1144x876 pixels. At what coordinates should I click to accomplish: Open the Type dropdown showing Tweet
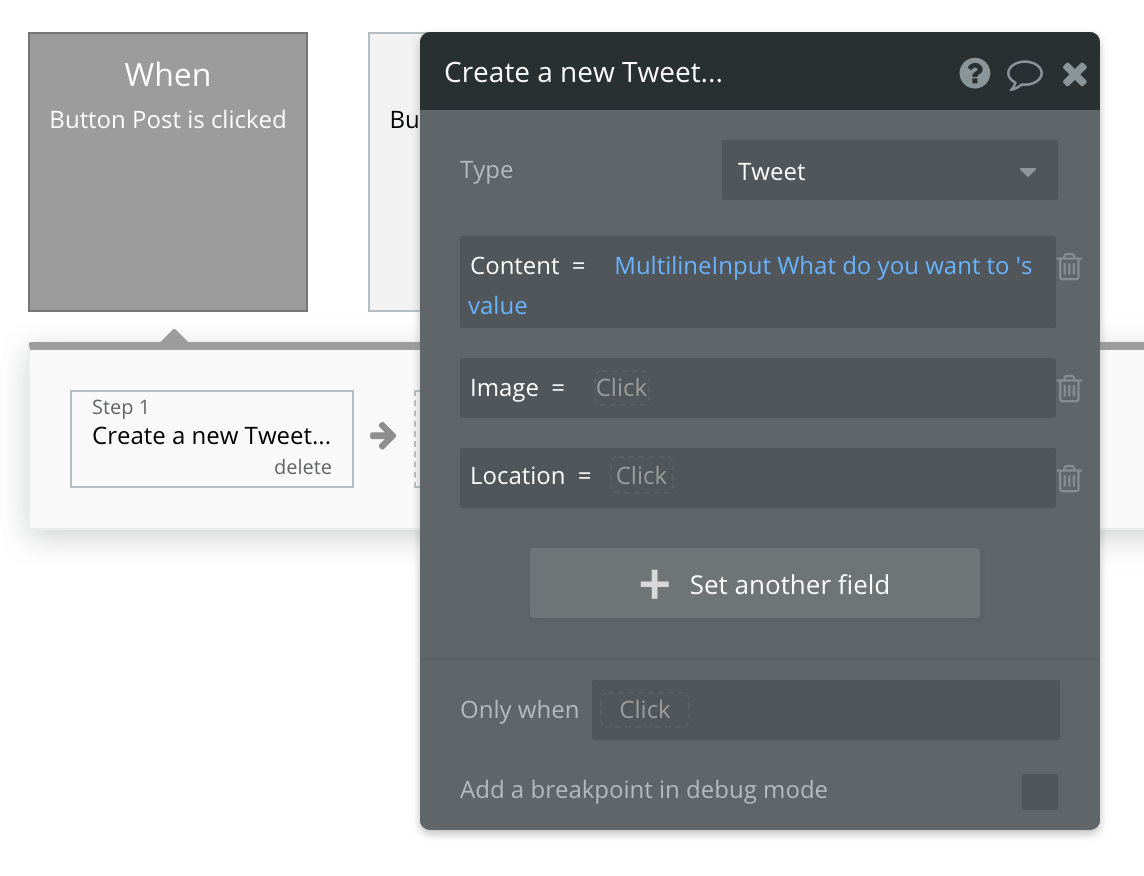click(888, 170)
